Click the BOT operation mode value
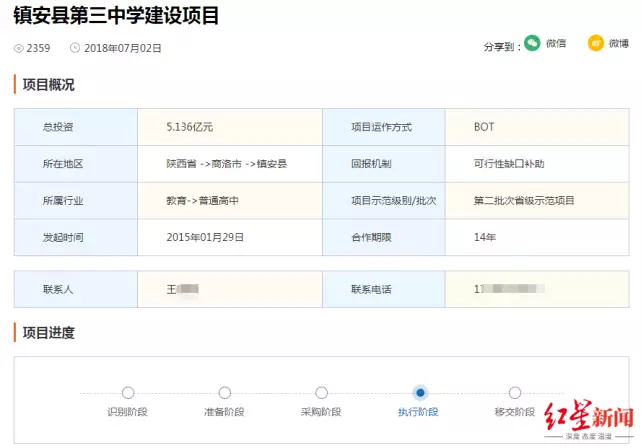This screenshot has width=641, height=448. coord(484,127)
